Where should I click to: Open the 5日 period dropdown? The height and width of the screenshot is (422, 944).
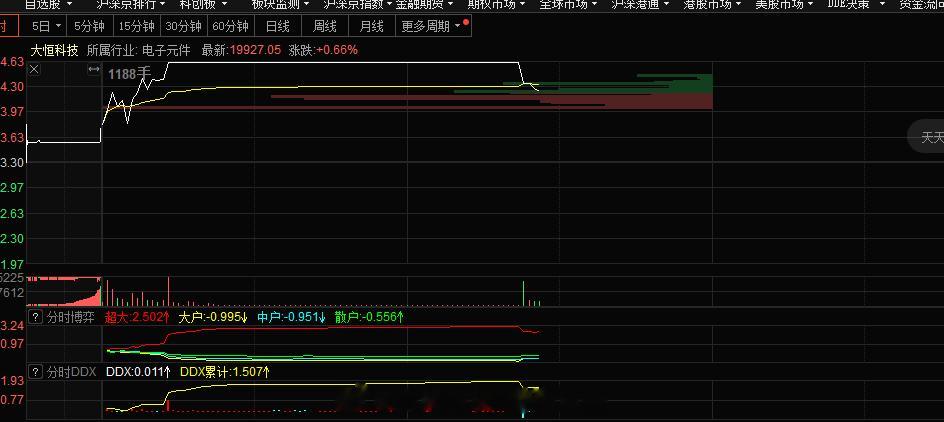(x=46, y=26)
